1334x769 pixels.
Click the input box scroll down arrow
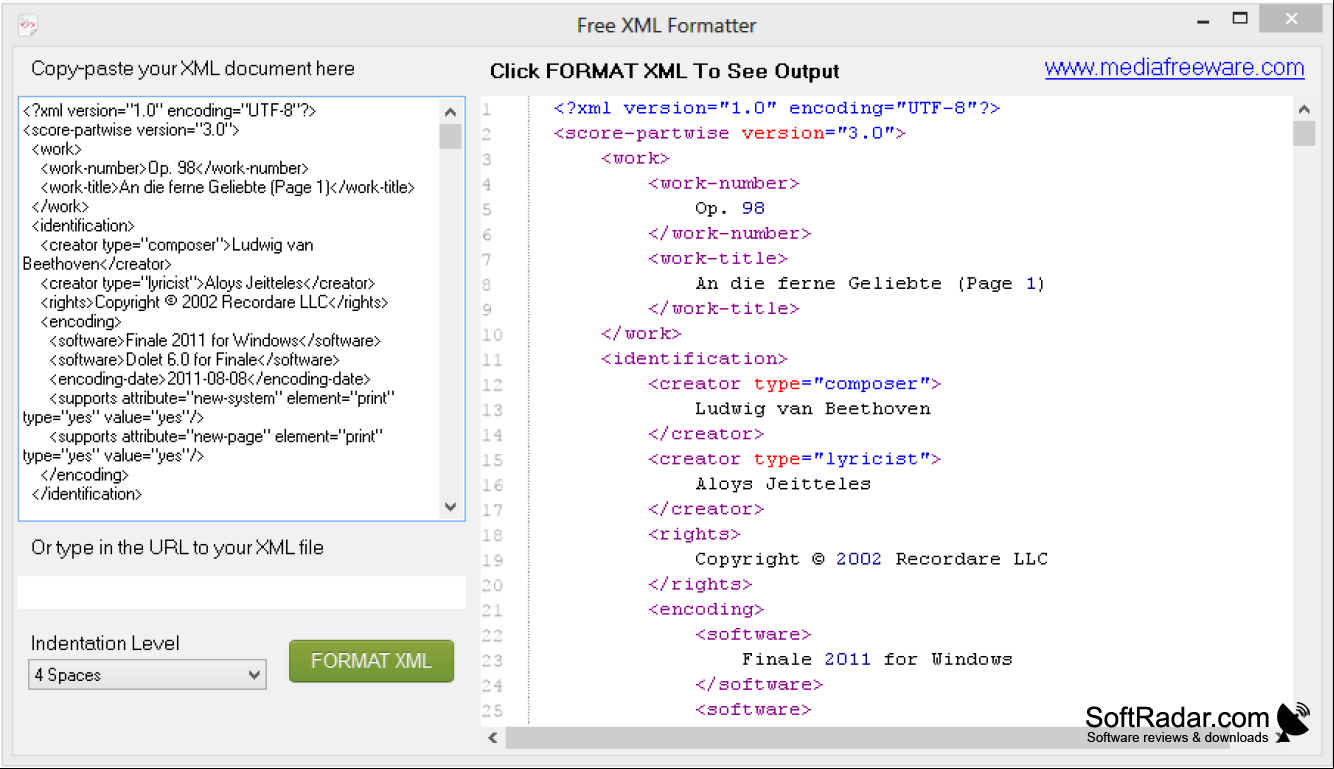pos(450,507)
